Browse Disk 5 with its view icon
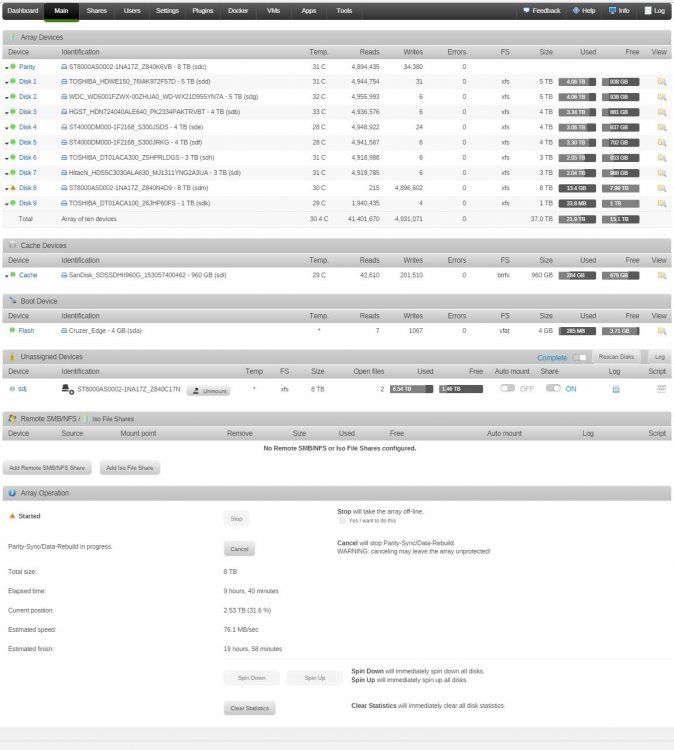Image resolution: width=674 pixels, height=750 pixels. tap(662, 143)
